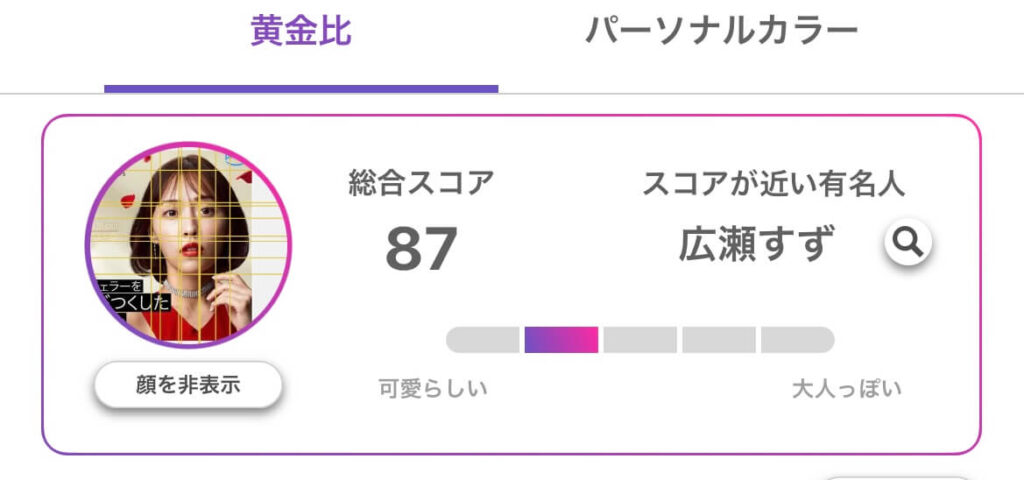Click the 総合スコア heading

coord(421,182)
